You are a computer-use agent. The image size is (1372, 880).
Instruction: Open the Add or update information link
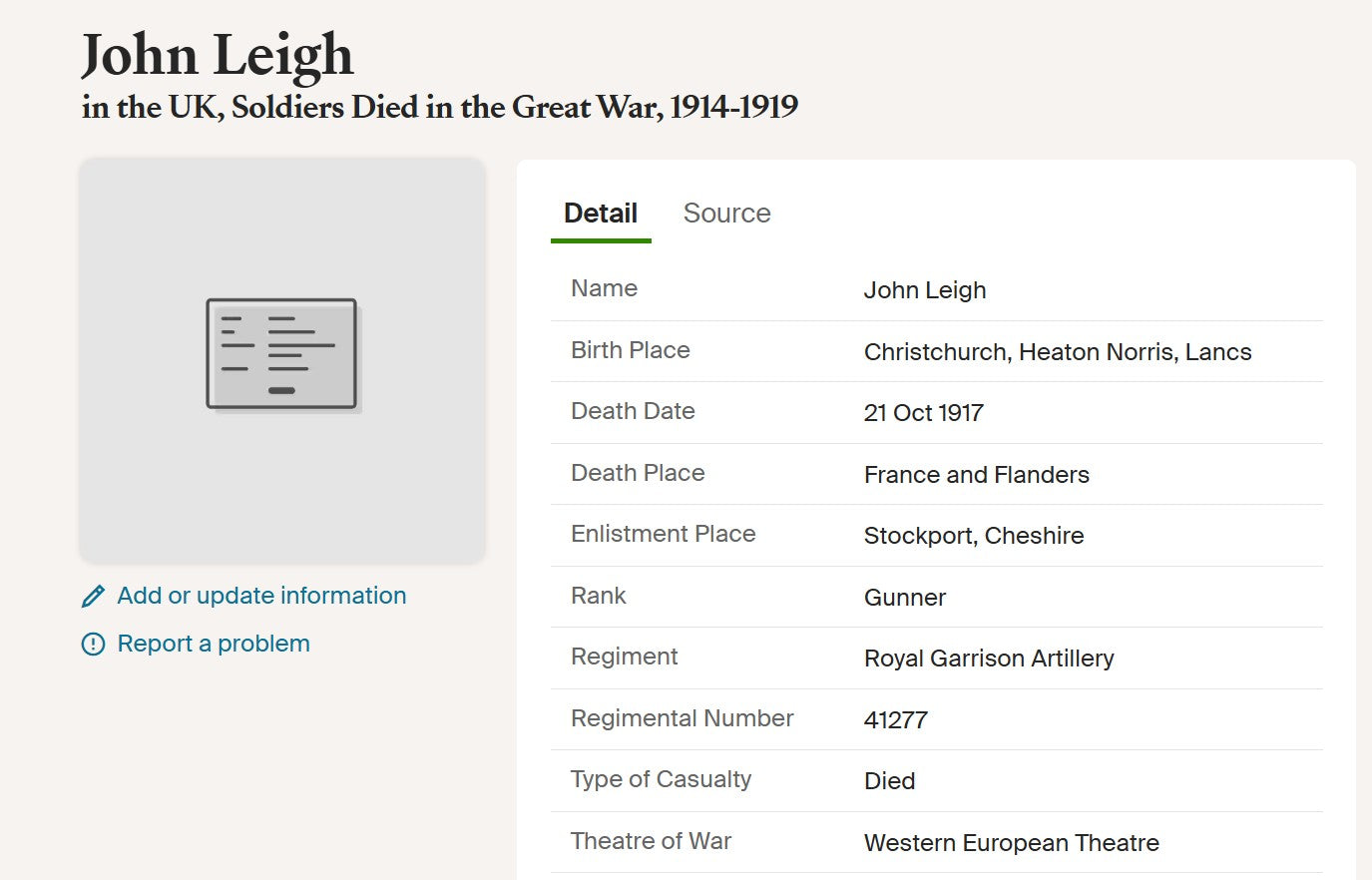click(x=261, y=596)
